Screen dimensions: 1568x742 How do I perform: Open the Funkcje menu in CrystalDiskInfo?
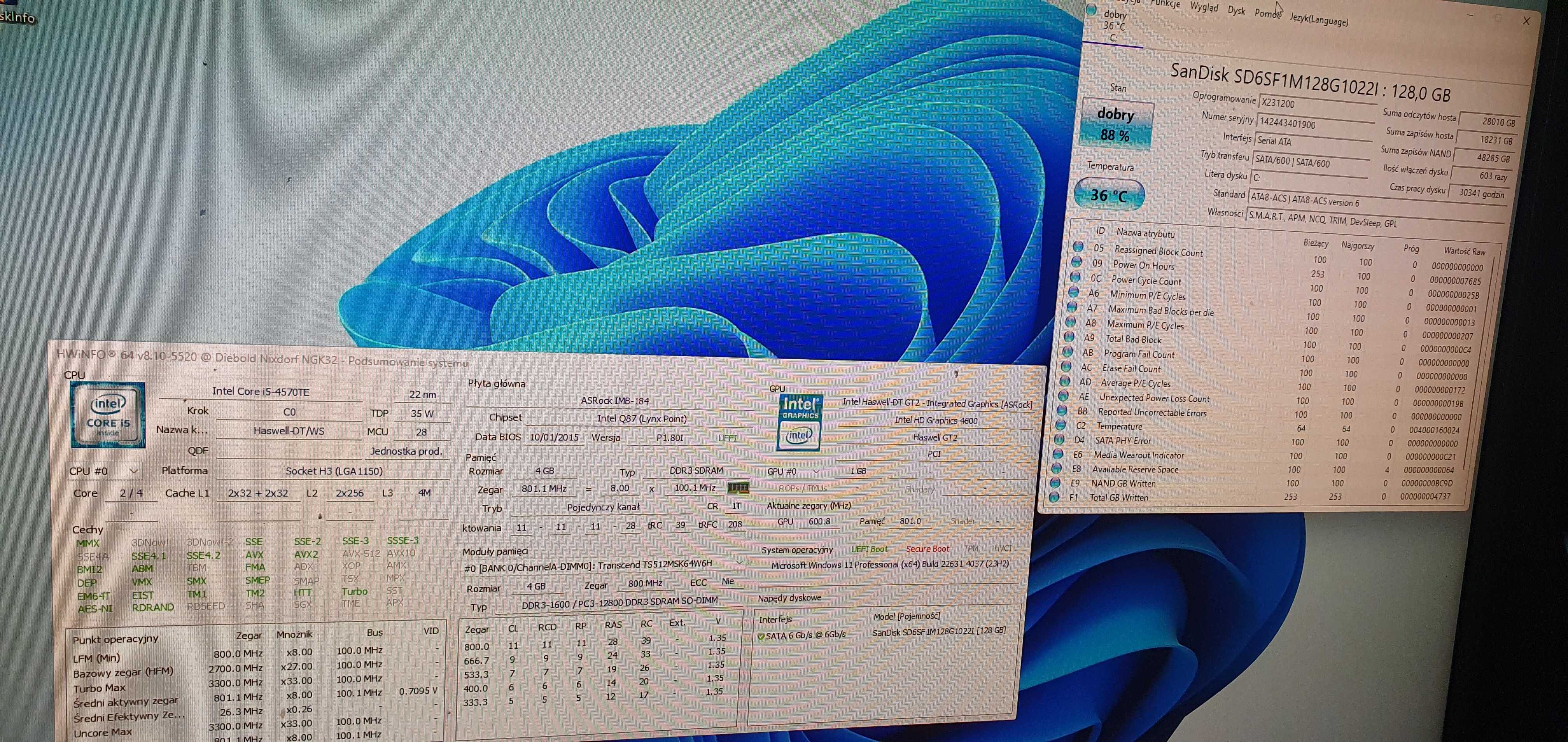pos(1165,4)
